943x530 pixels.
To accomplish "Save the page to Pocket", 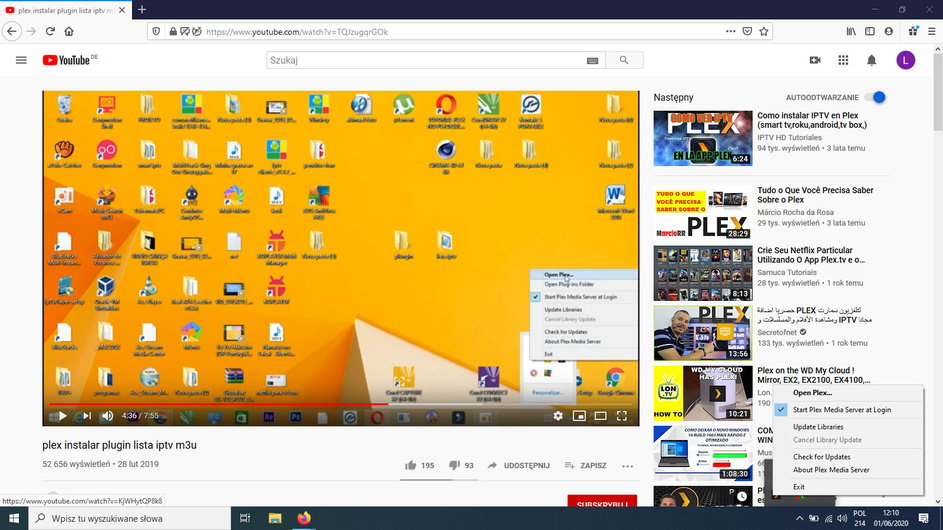I will 747,31.
